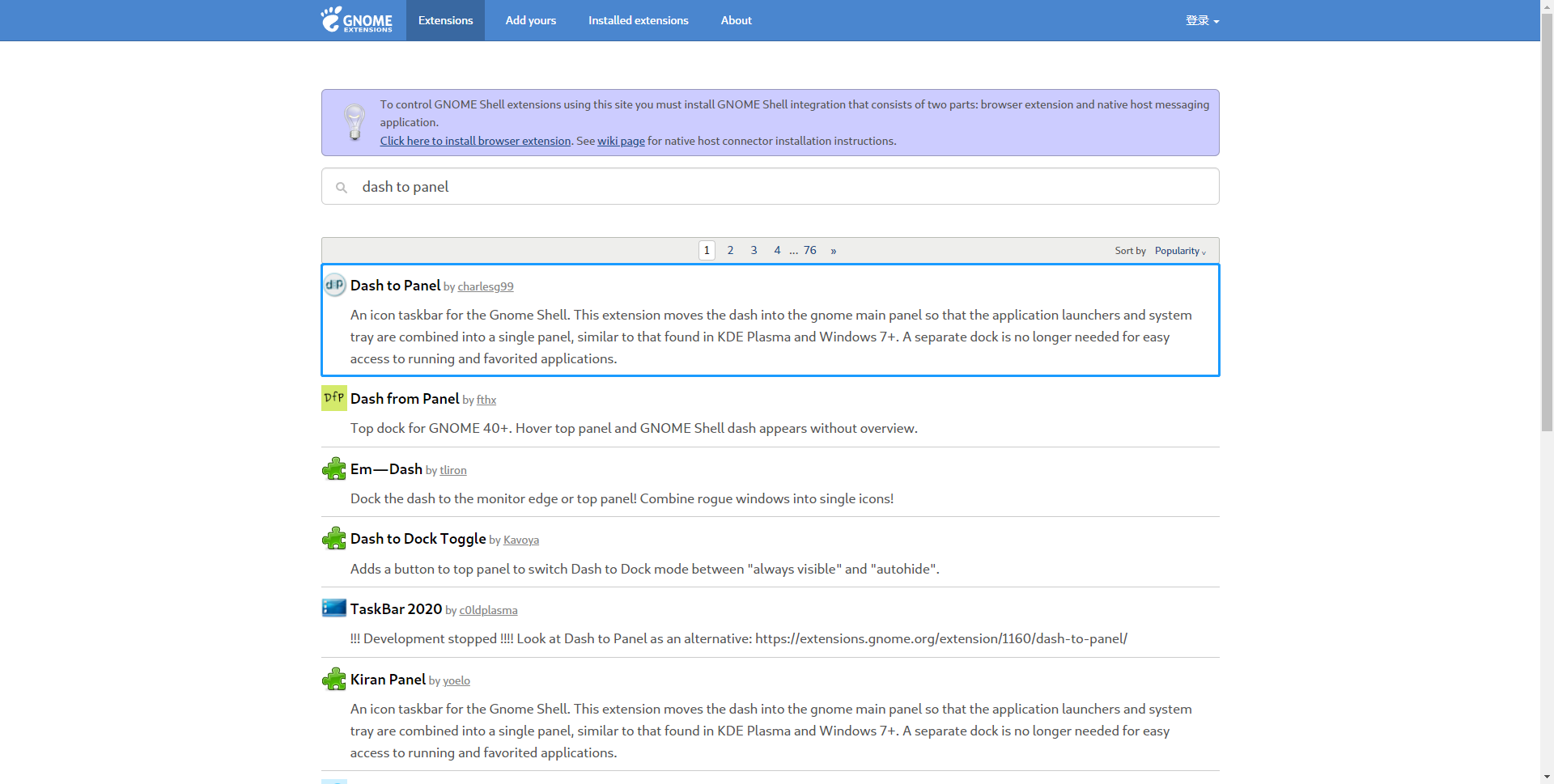
Task: Go to results page 2
Action: point(730,251)
